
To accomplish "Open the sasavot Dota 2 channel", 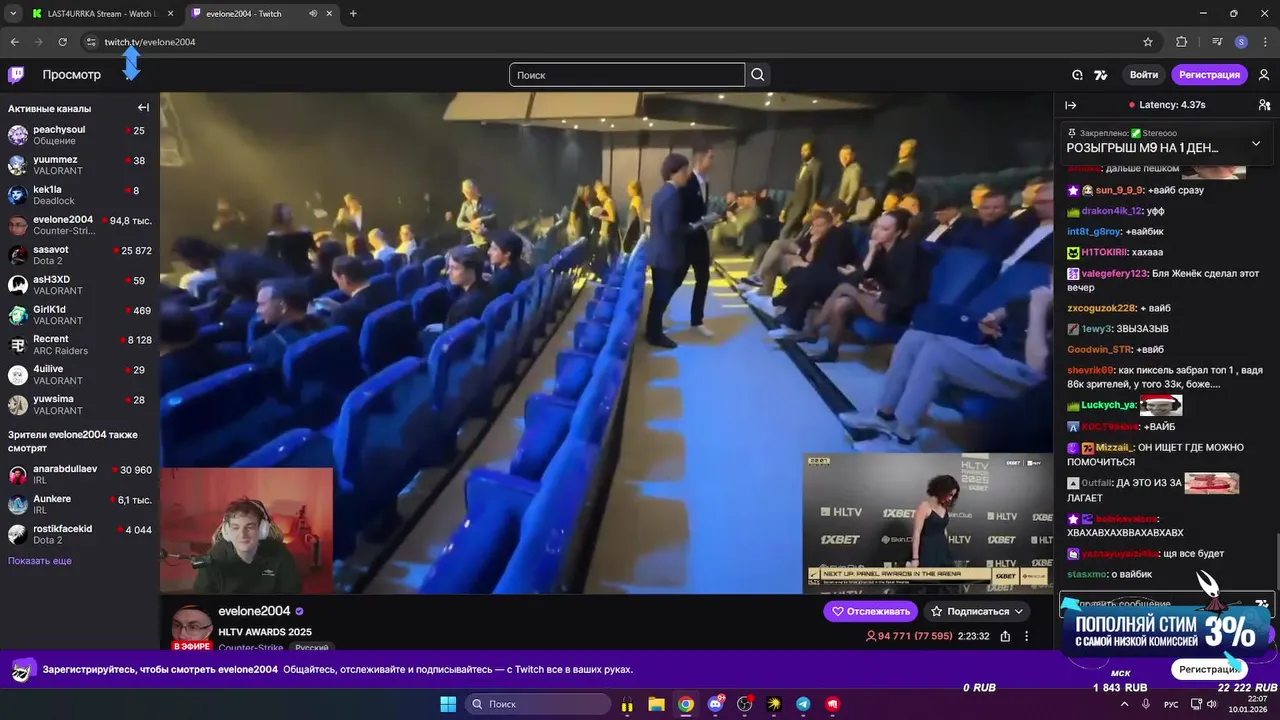I will [x=80, y=255].
